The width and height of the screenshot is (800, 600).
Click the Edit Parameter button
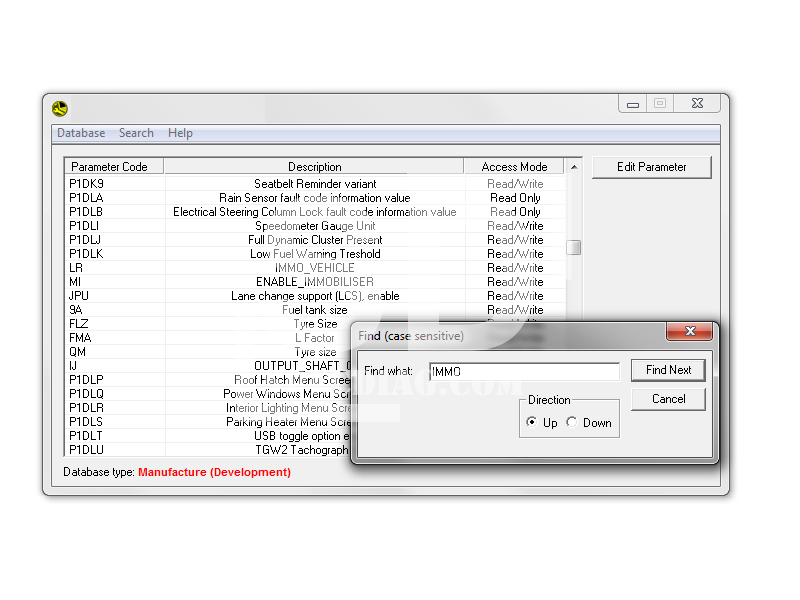point(651,167)
